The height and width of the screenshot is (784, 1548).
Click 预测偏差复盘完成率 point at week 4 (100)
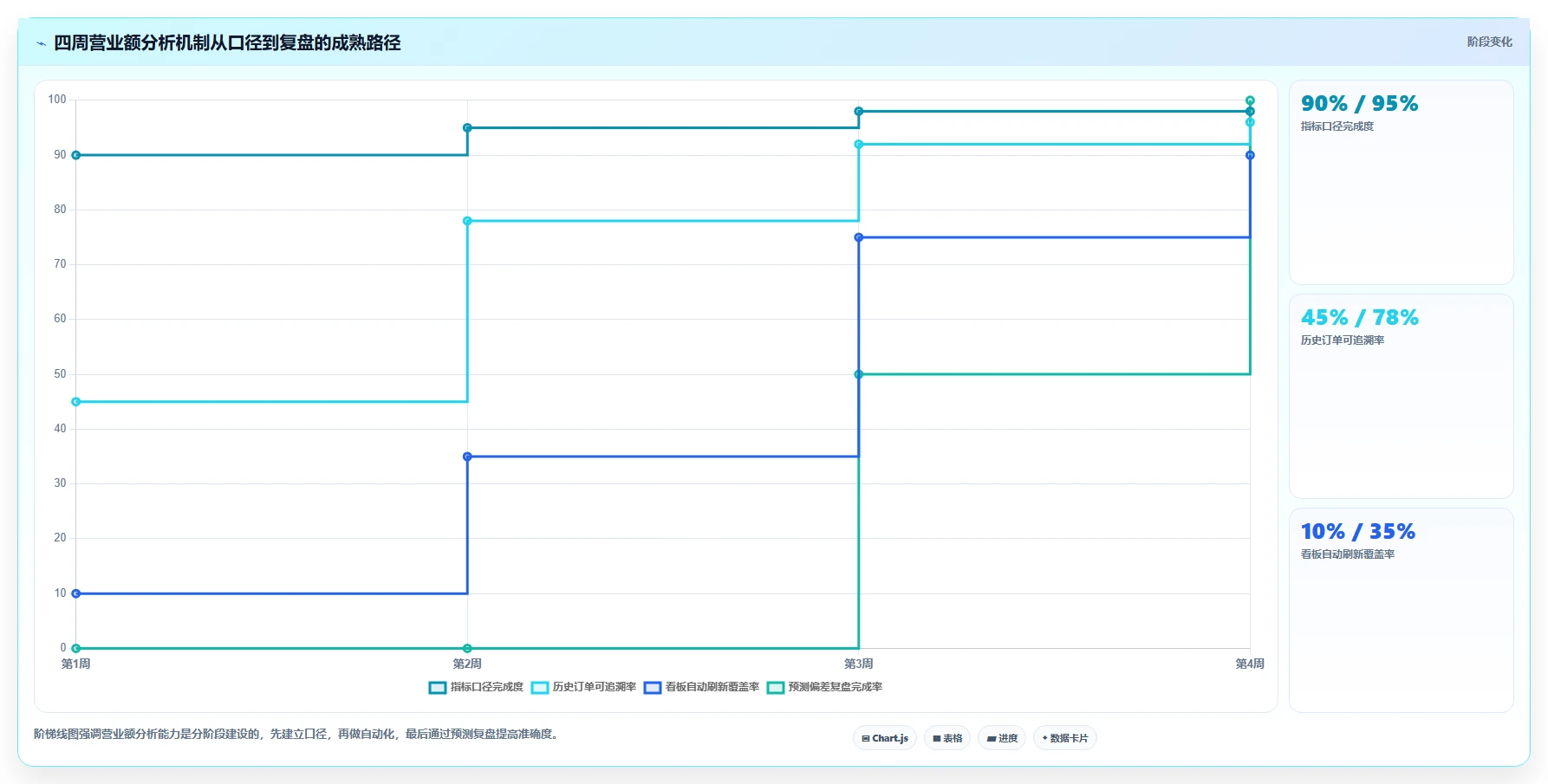coord(1250,100)
